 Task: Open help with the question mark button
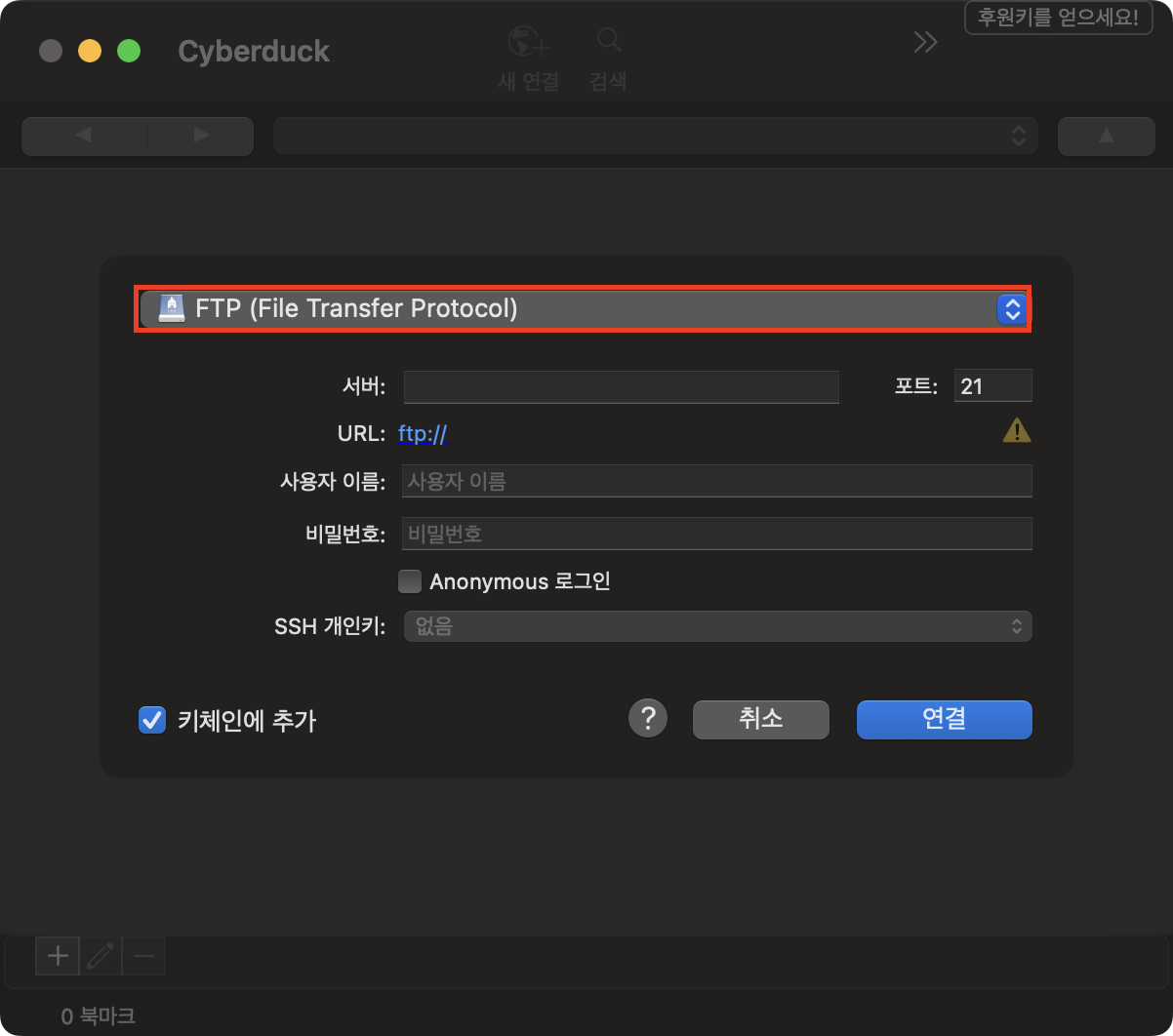648,719
